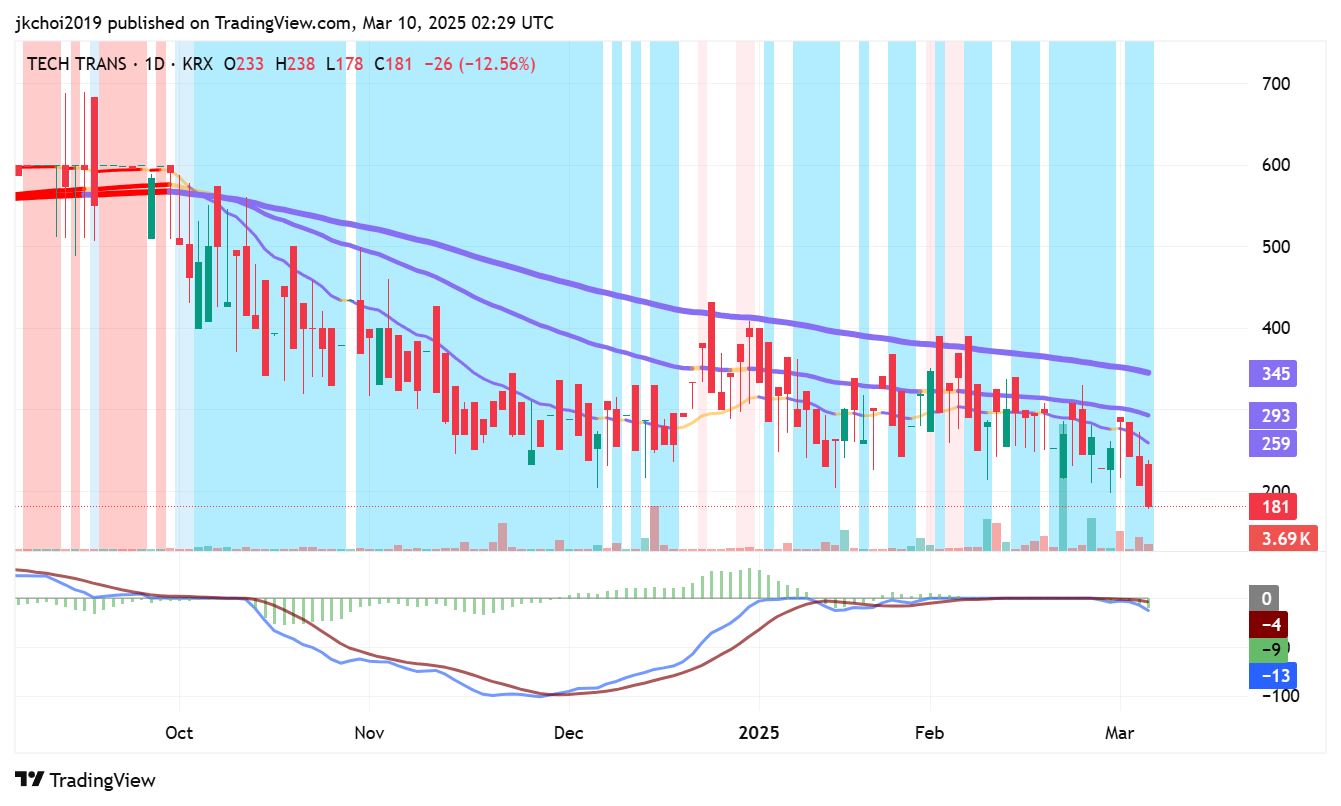Click the TradingView logo at bottom left
Screen dimensions: 1341x806
coord(85,780)
